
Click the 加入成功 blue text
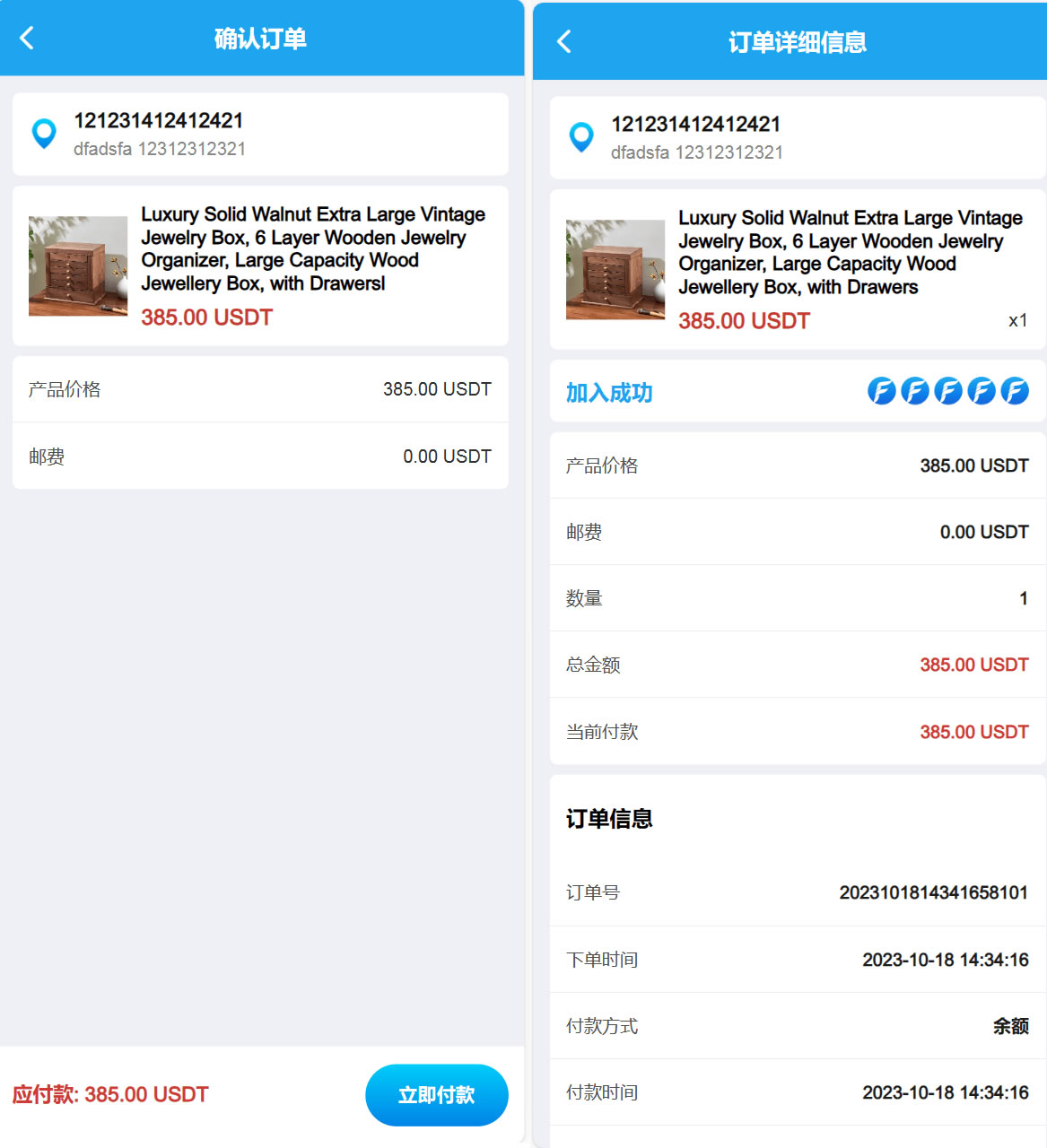tap(609, 393)
